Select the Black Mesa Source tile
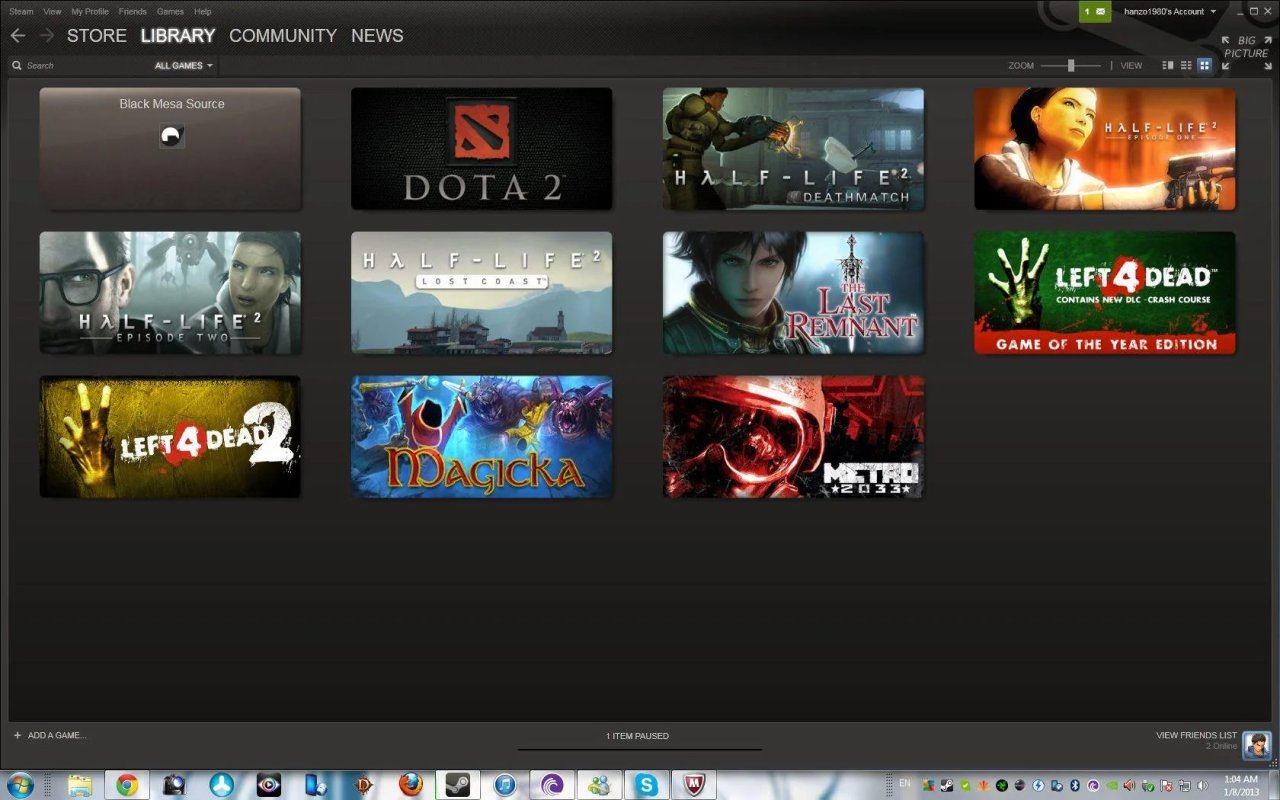This screenshot has width=1280, height=800. (170, 149)
